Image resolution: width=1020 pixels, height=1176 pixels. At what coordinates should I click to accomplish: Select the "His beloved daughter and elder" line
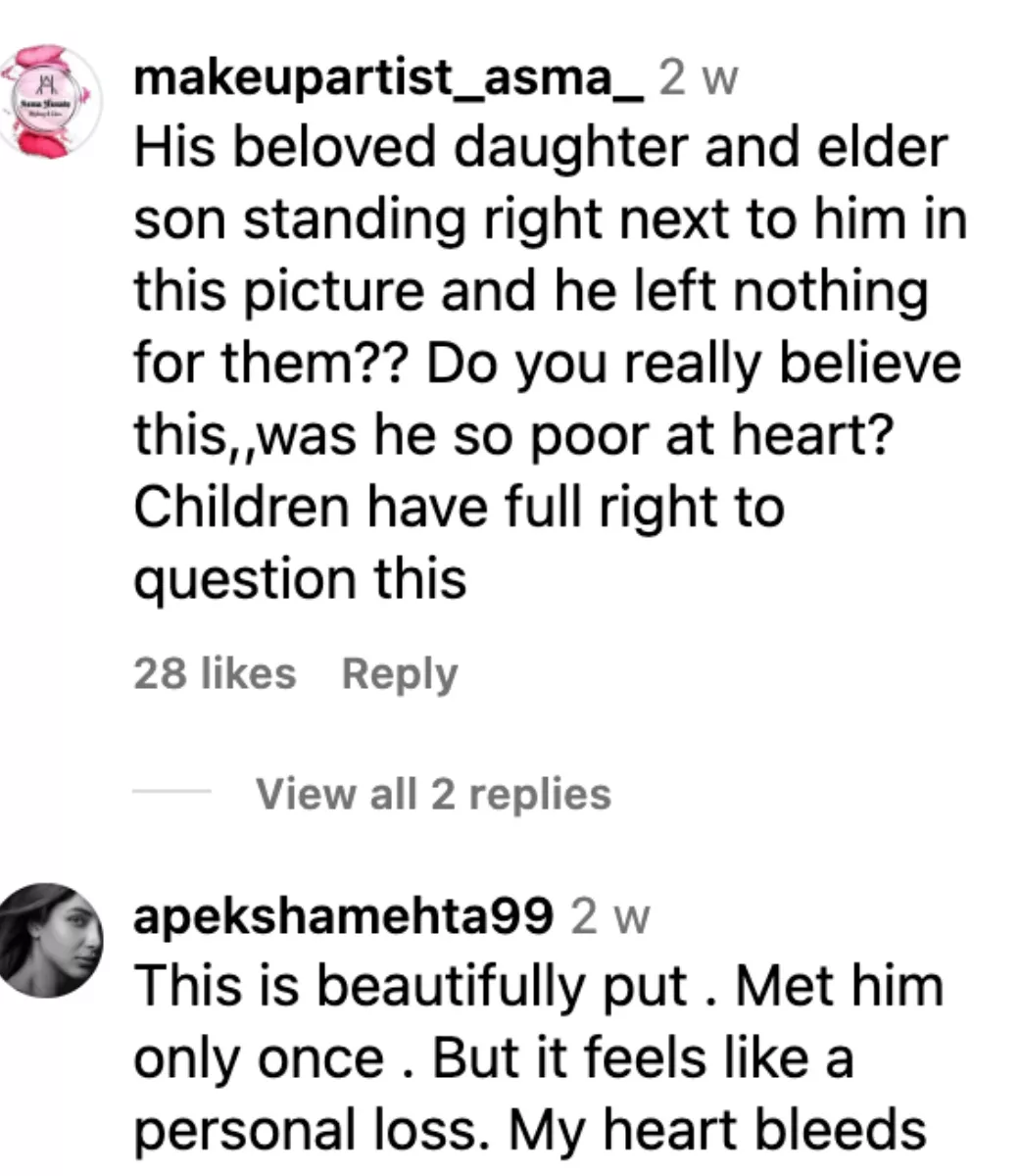(541, 148)
